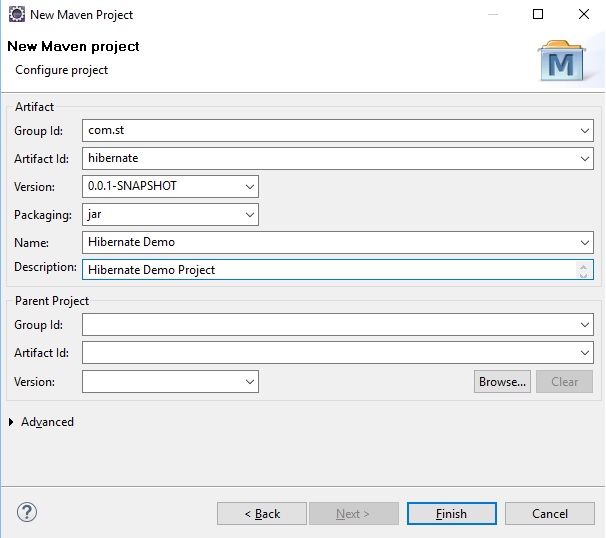Click the disabled Next button

coord(354,514)
